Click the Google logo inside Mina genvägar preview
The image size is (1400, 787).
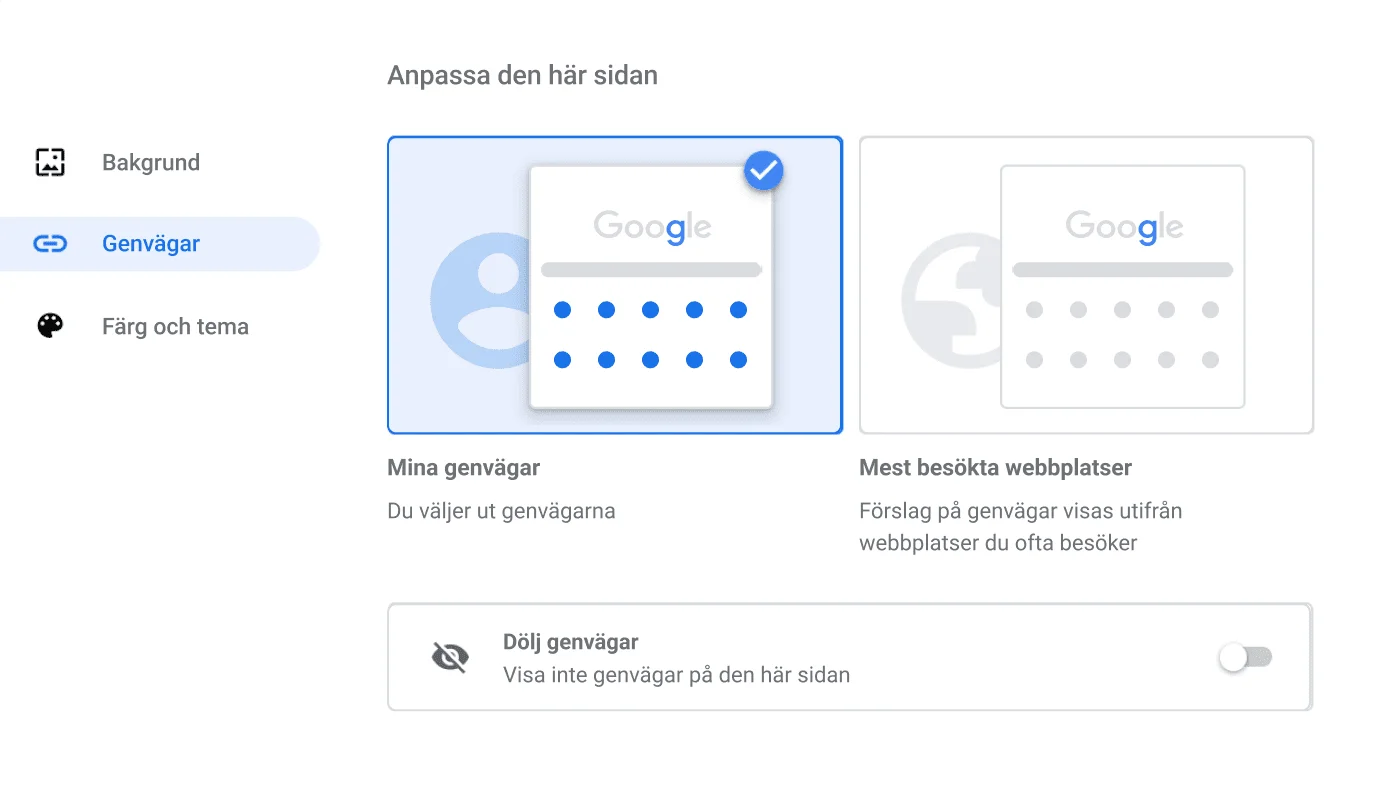(x=651, y=226)
